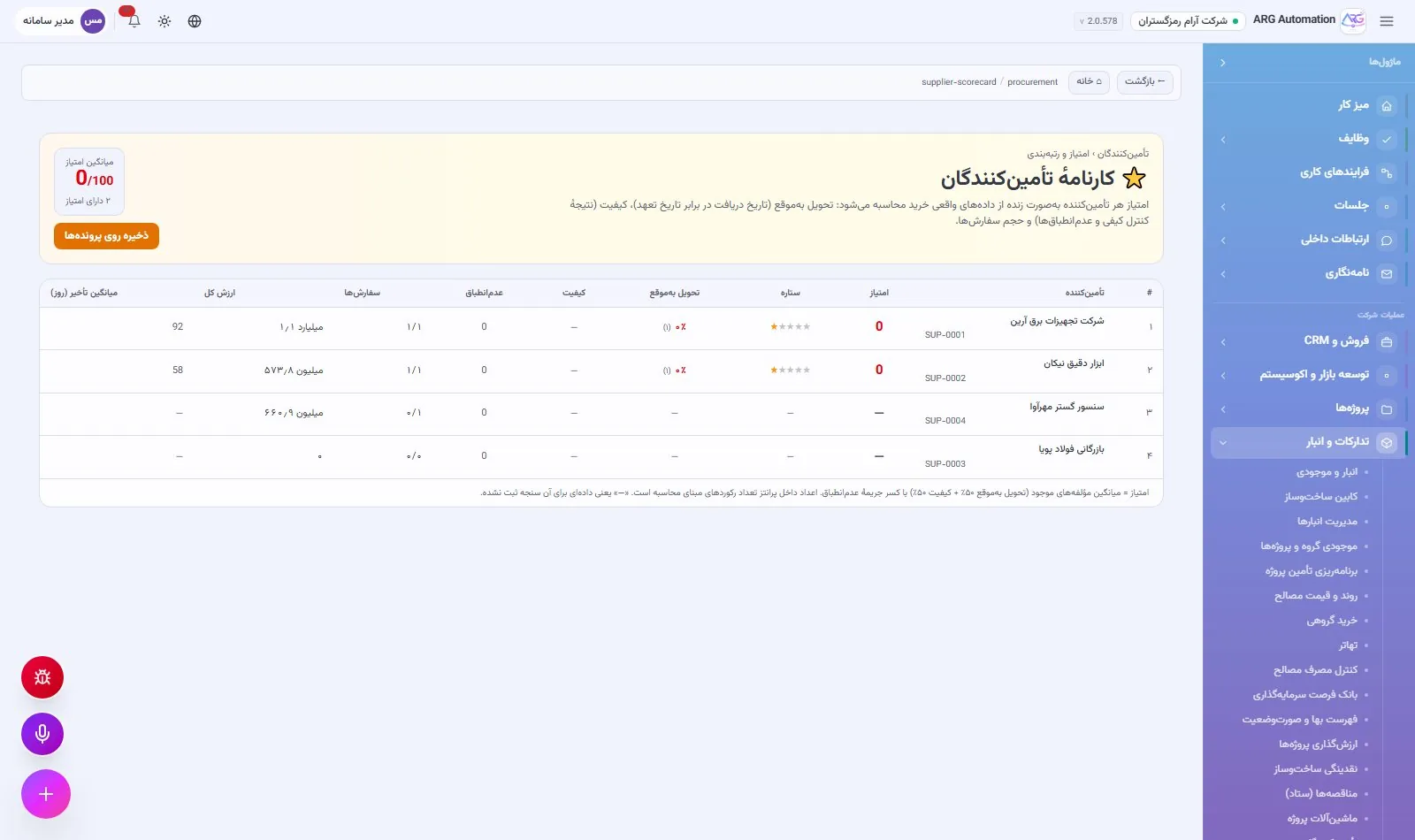Select supplier شرکت تجهیزات برق آرین

(1057, 321)
